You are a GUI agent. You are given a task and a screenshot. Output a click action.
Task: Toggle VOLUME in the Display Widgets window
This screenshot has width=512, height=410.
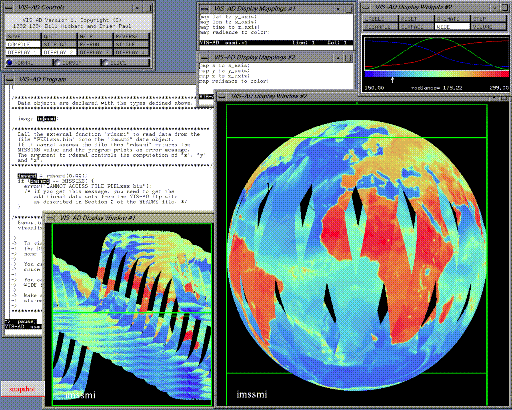488,26
